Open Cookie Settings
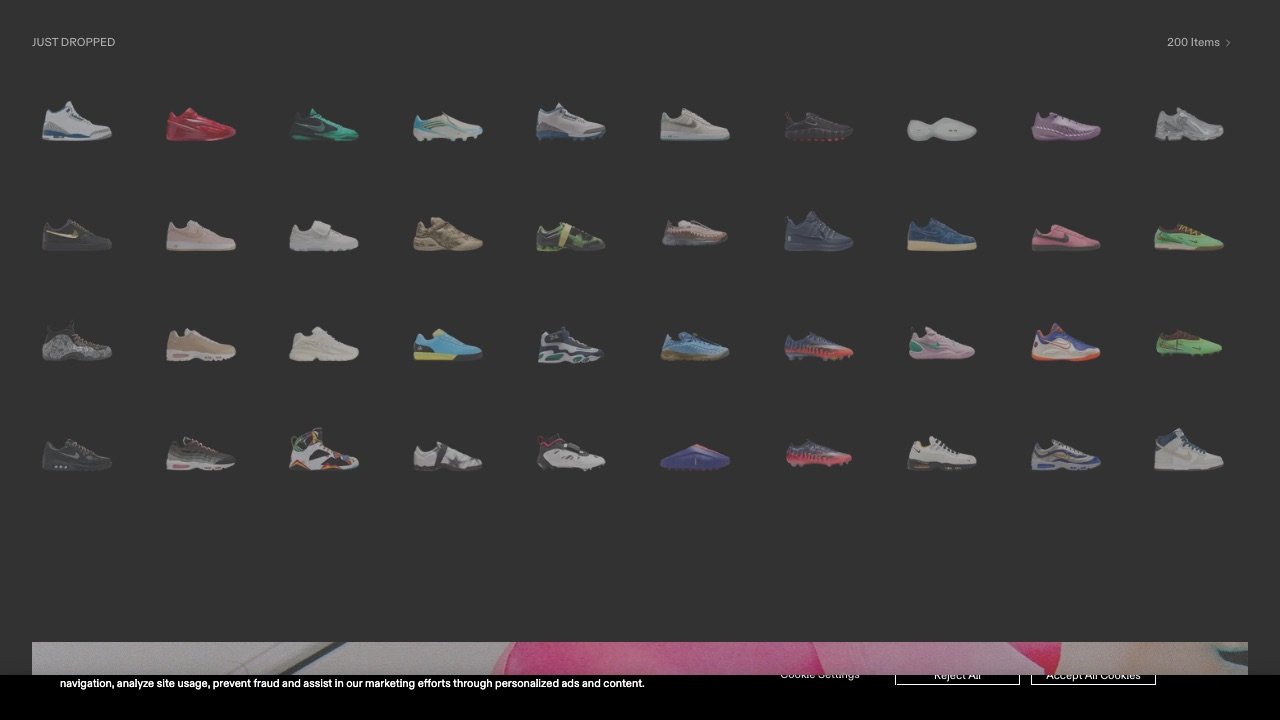1280x720 pixels. point(820,675)
